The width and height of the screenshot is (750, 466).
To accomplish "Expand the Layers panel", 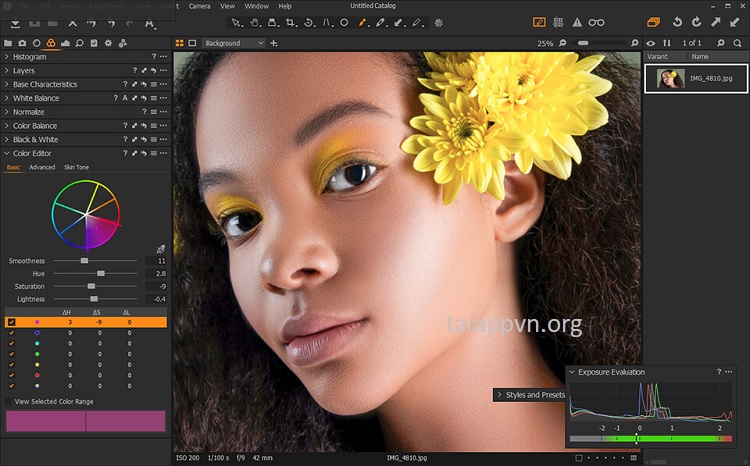I will click(7, 70).
